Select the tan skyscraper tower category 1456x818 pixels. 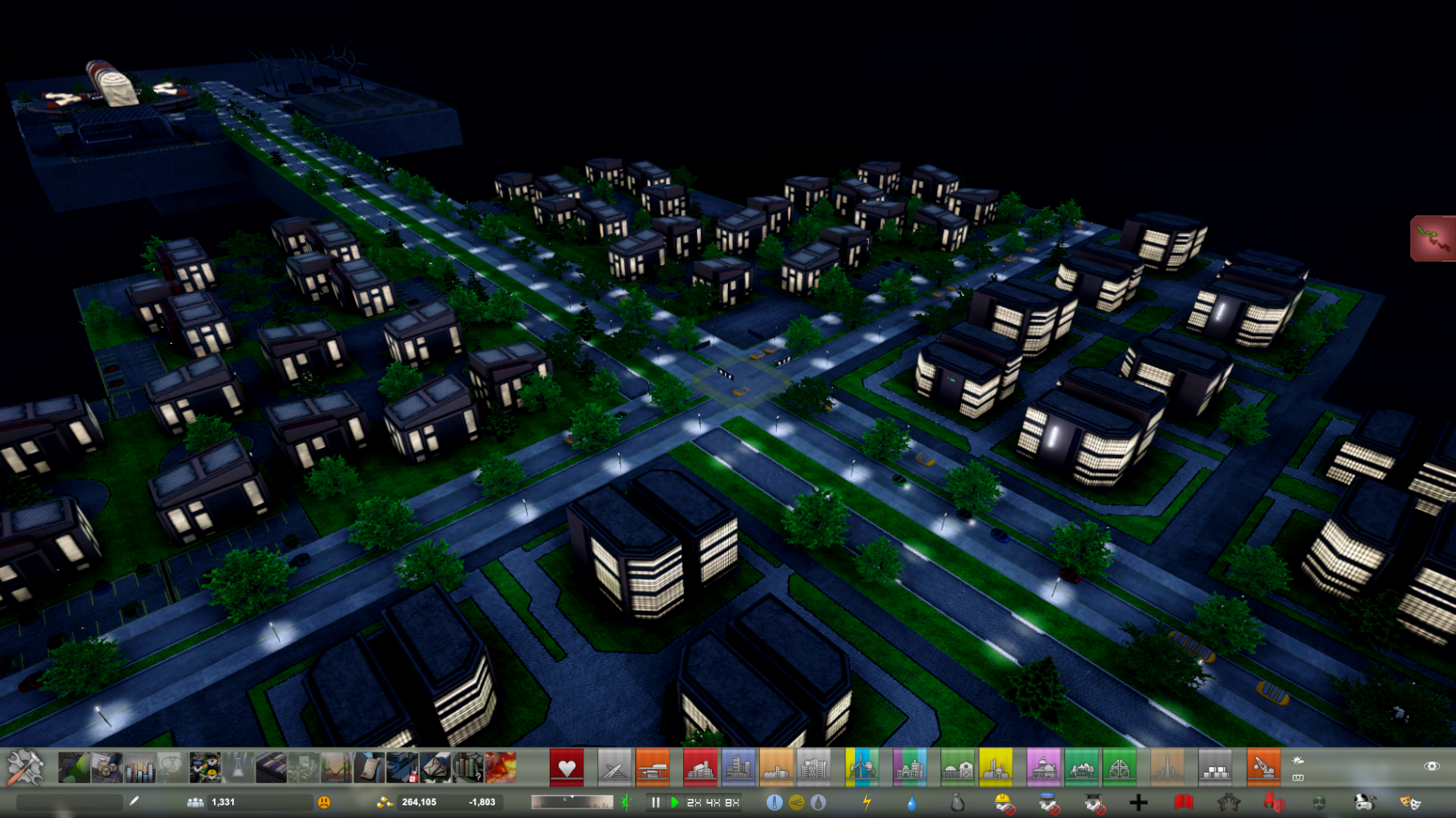(x=1167, y=768)
